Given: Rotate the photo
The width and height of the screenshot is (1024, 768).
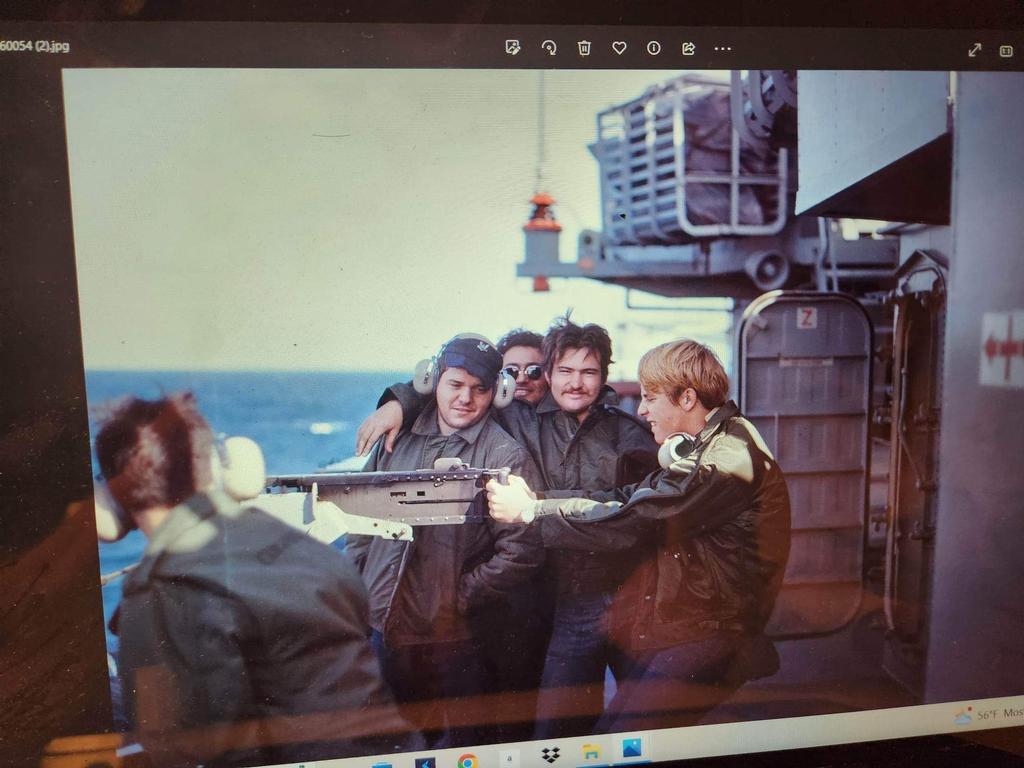Looking at the screenshot, I should pos(549,47).
